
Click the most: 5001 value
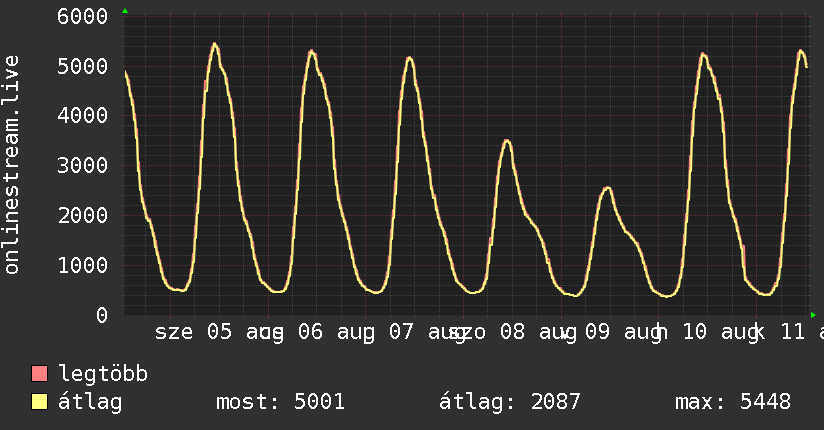point(280,402)
